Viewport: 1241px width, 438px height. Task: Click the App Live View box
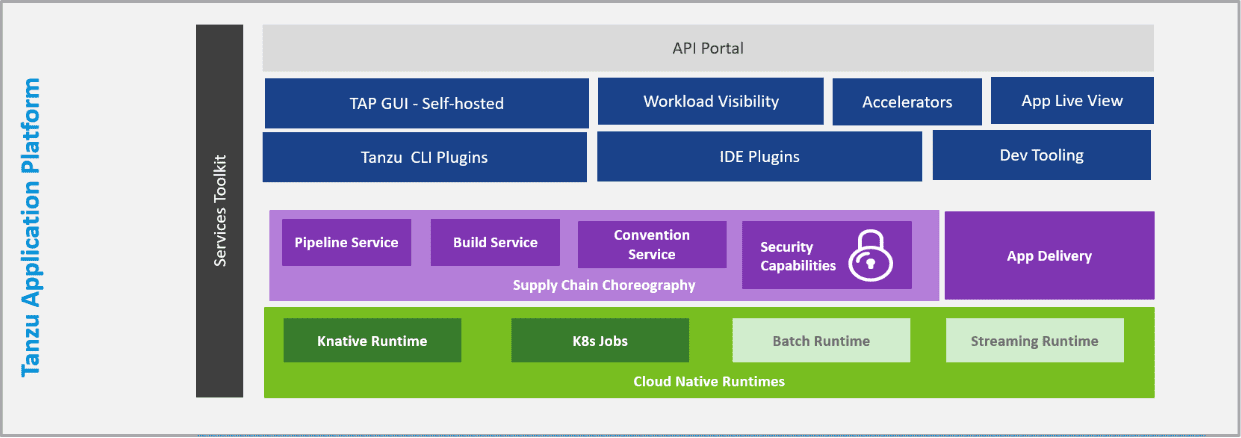coord(1072,100)
